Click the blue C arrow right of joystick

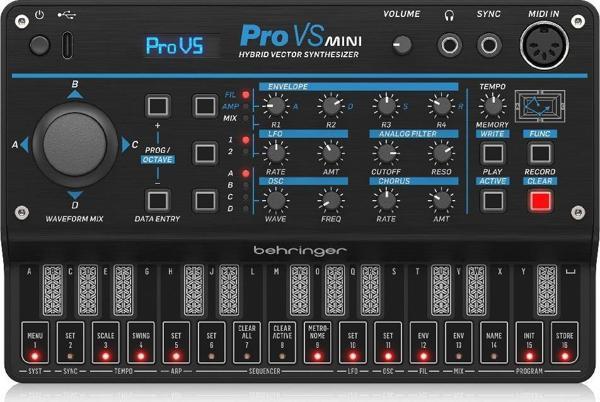[x=126, y=145]
